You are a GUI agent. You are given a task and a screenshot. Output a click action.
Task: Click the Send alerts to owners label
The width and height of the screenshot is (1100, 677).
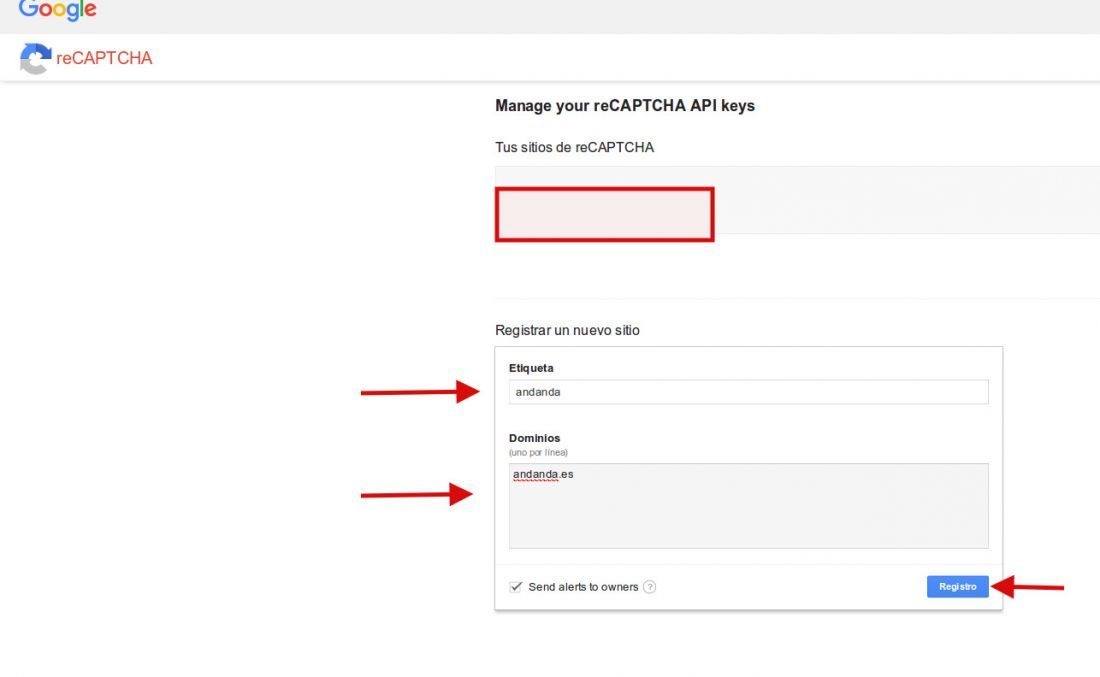583,587
